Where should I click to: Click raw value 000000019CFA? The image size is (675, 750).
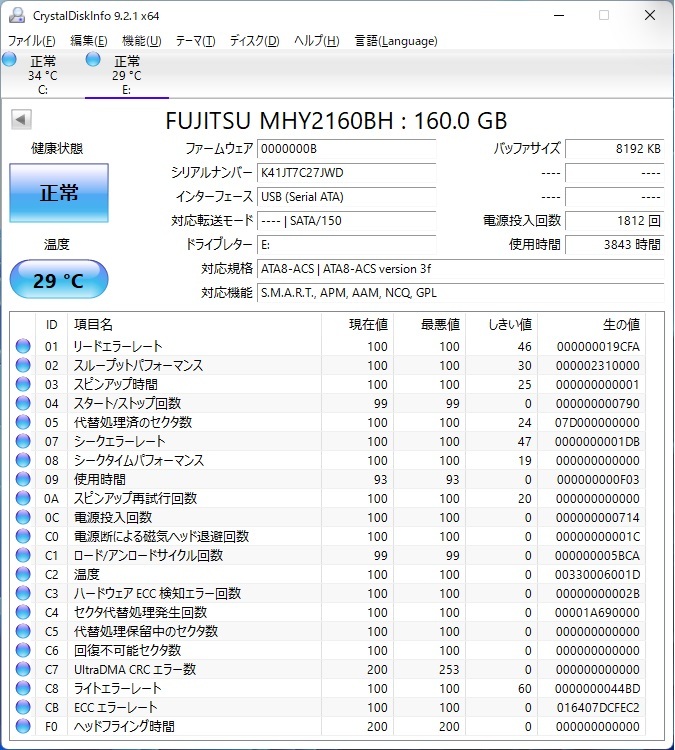click(x=598, y=346)
